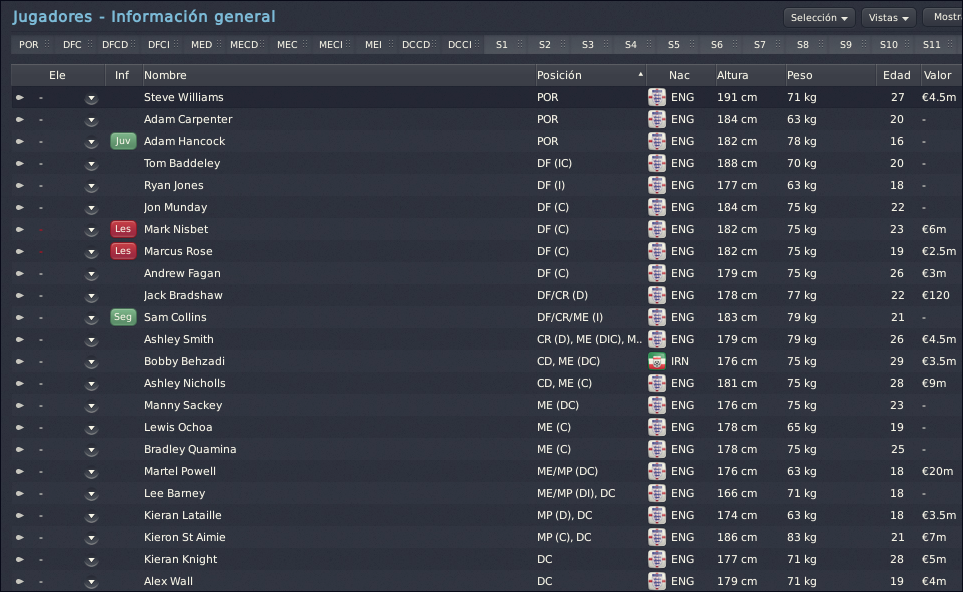
Task: Click the drag handle icon next to POR
Action: click(x=47, y=44)
